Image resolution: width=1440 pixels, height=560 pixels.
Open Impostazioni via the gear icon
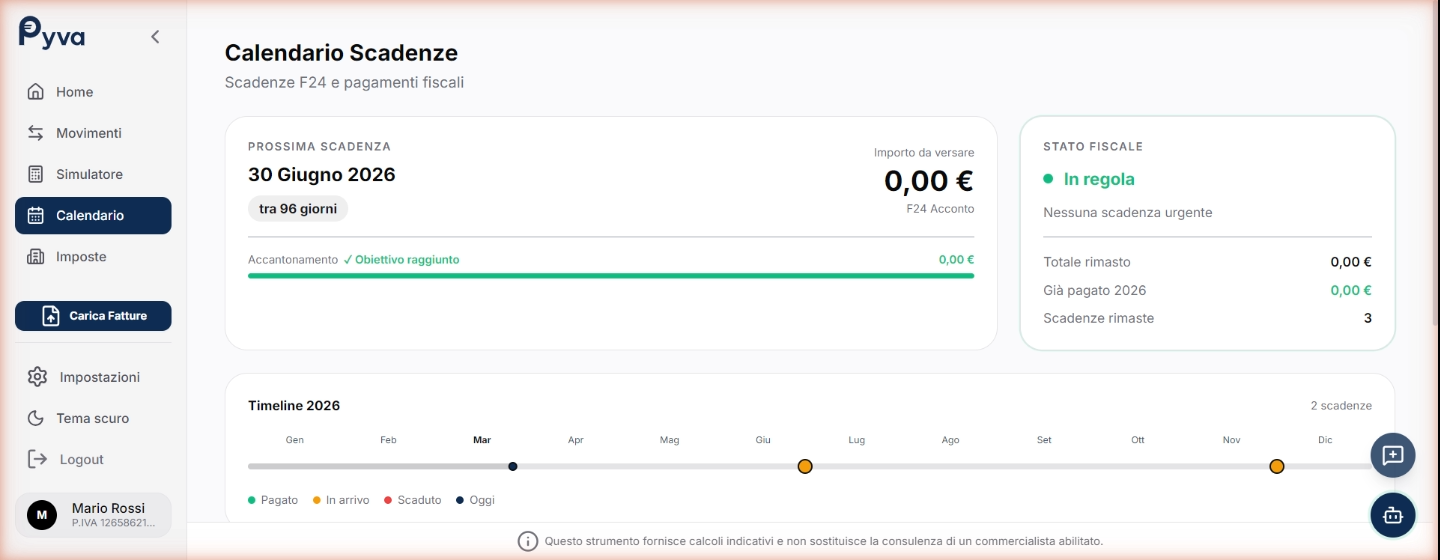[x=38, y=377]
